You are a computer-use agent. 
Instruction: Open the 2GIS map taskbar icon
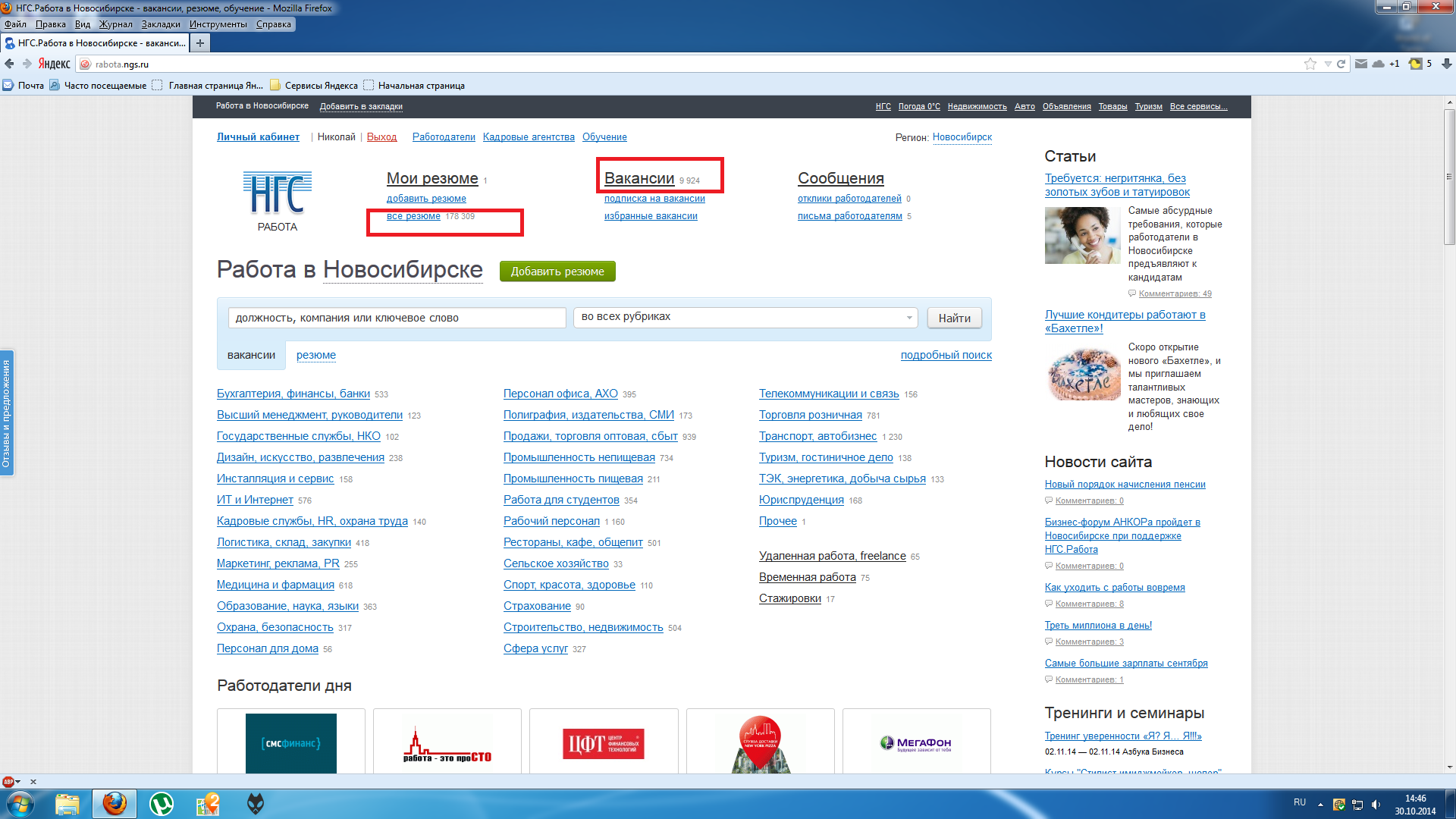click(x=208, y=804)
